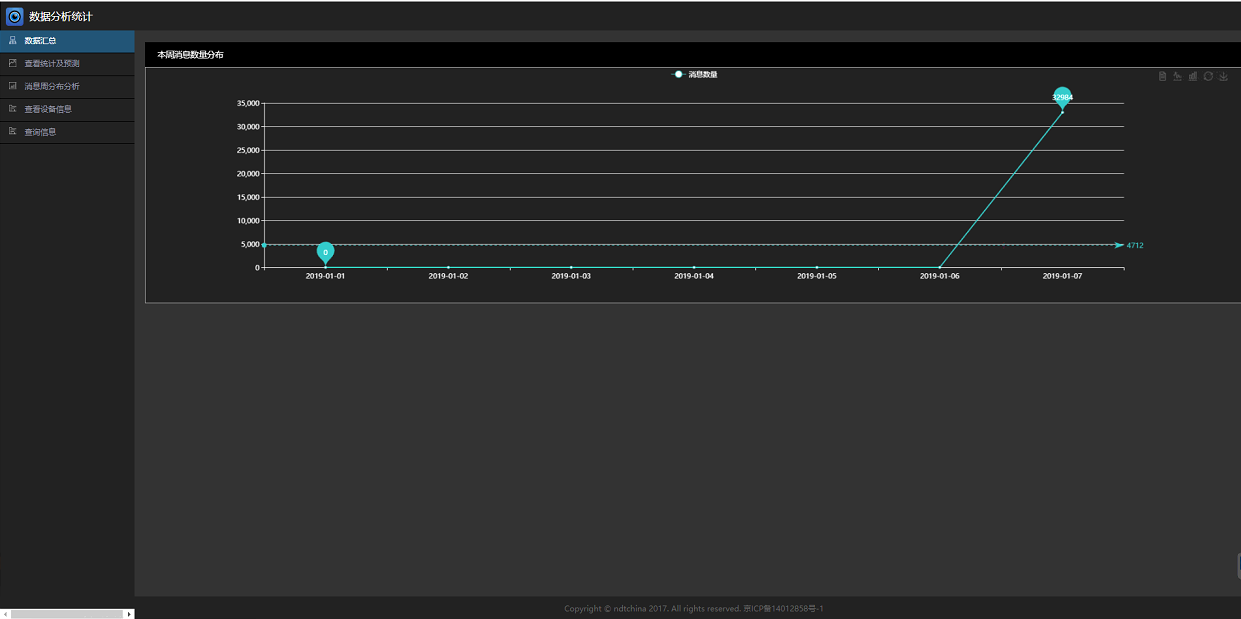Screen dimensions: 1241x619
Task: Click the horizontal scrollbar right arrow
Action: [x=129, y=613]
